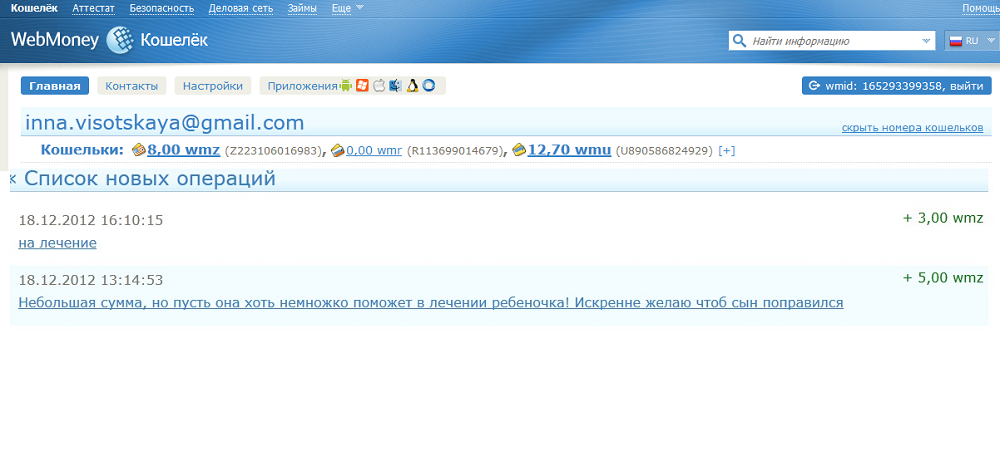Viewport: 1000px width, 466px height.
Task: Click wallet number U890586824929
Action: pyautogui.click(x=665, y=151)
